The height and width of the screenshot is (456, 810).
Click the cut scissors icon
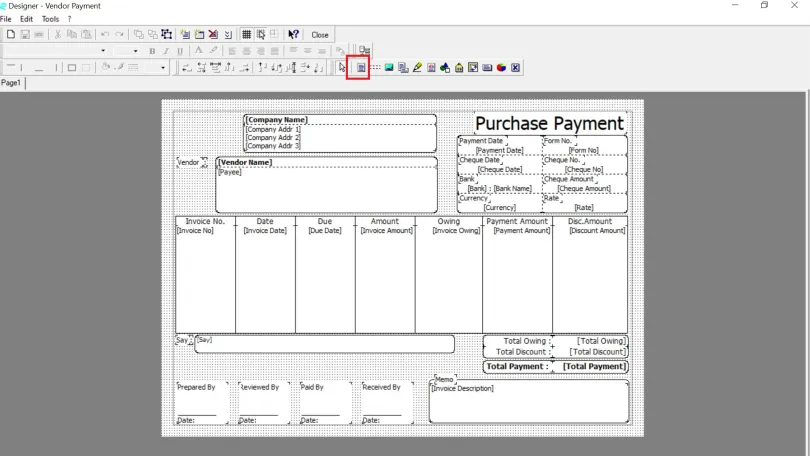tap(58, 34)
